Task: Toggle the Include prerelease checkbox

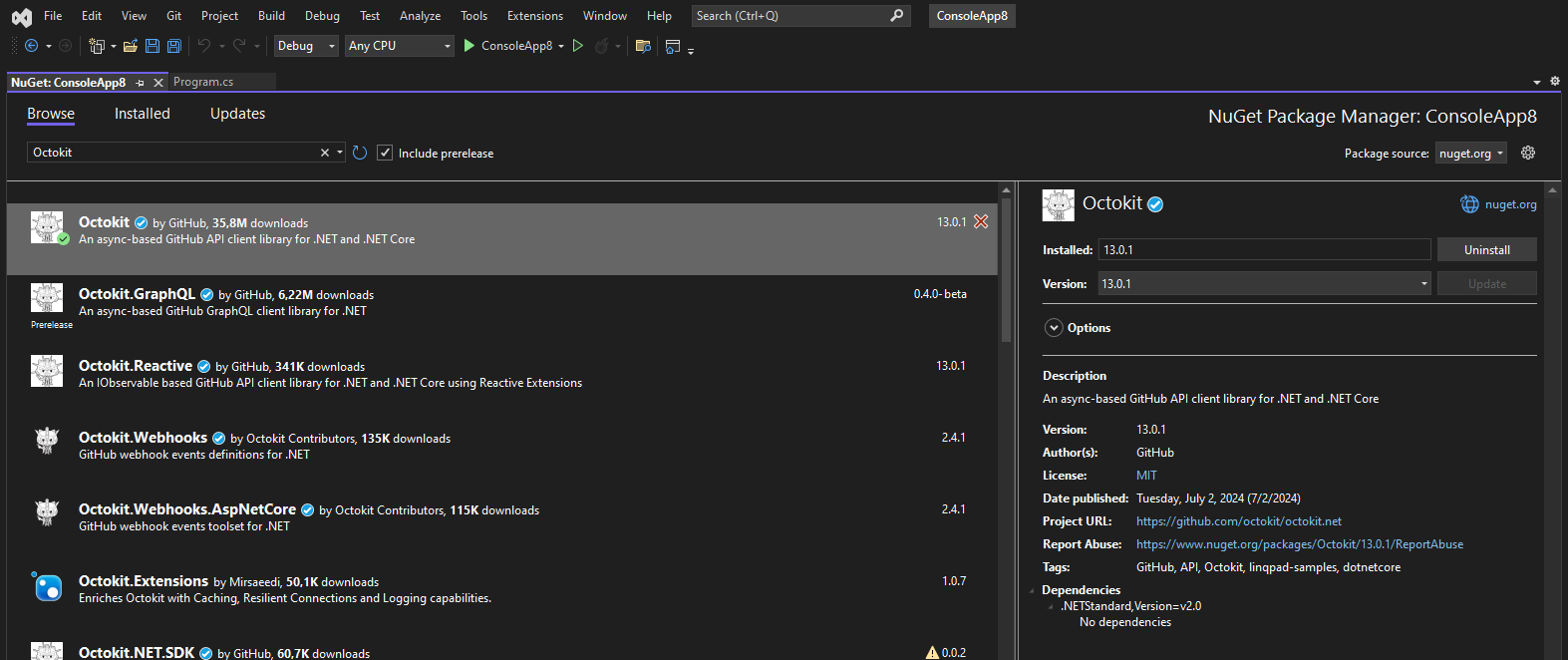Action: pyautogui.click(x=385, y=153)
